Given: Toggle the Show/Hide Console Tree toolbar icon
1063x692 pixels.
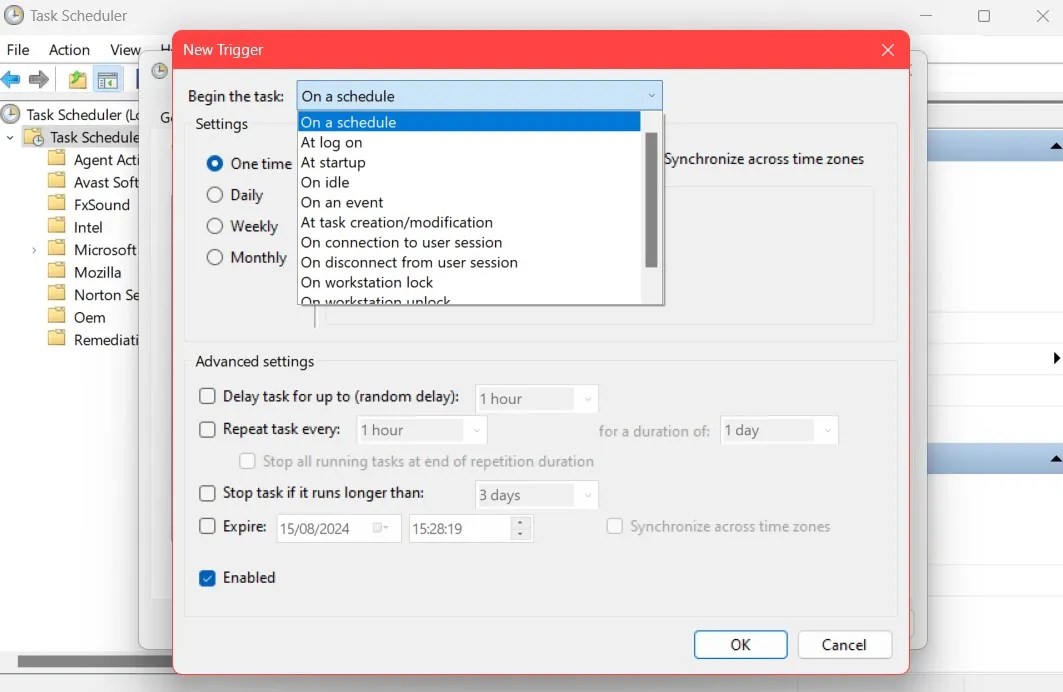Looking at the screenshot, I should click(108, 80).
